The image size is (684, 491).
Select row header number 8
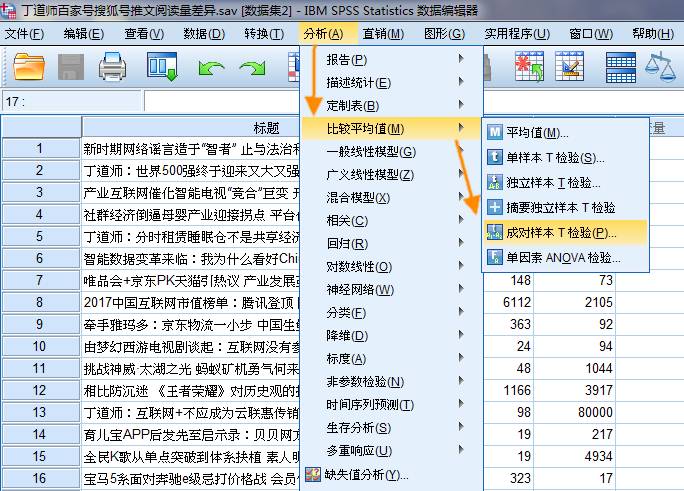[x=41, y=302]
